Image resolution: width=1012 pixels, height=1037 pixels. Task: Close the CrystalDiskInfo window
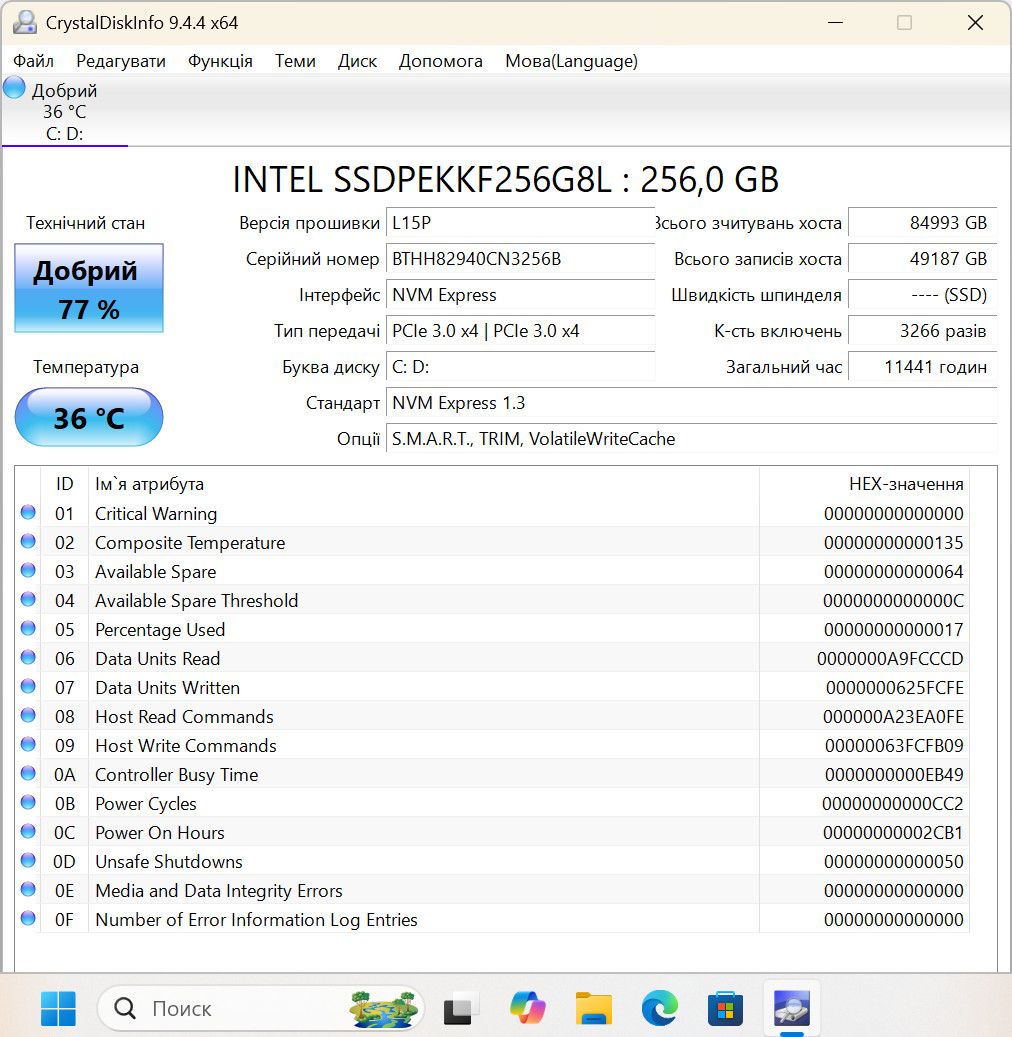(x=975, y=22)
